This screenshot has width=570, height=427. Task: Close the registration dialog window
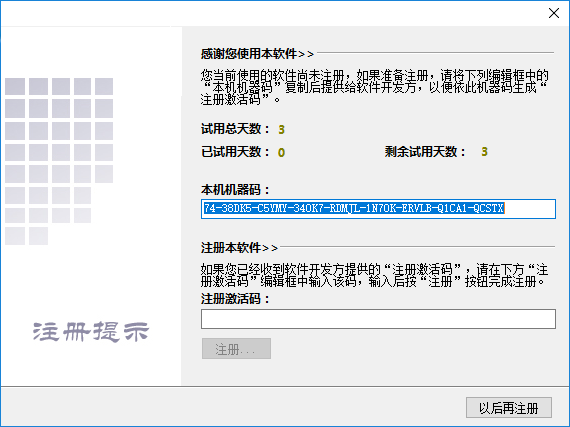click(x=554, y=13)
